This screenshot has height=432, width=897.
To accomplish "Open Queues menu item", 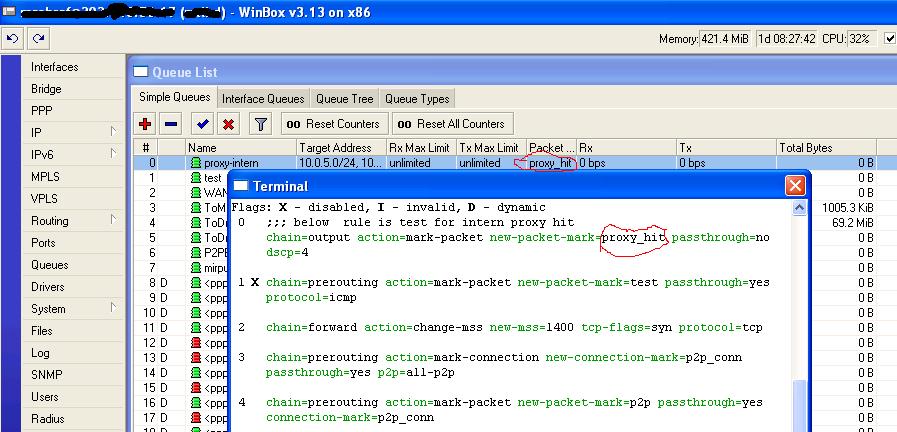I will [50, 265].
